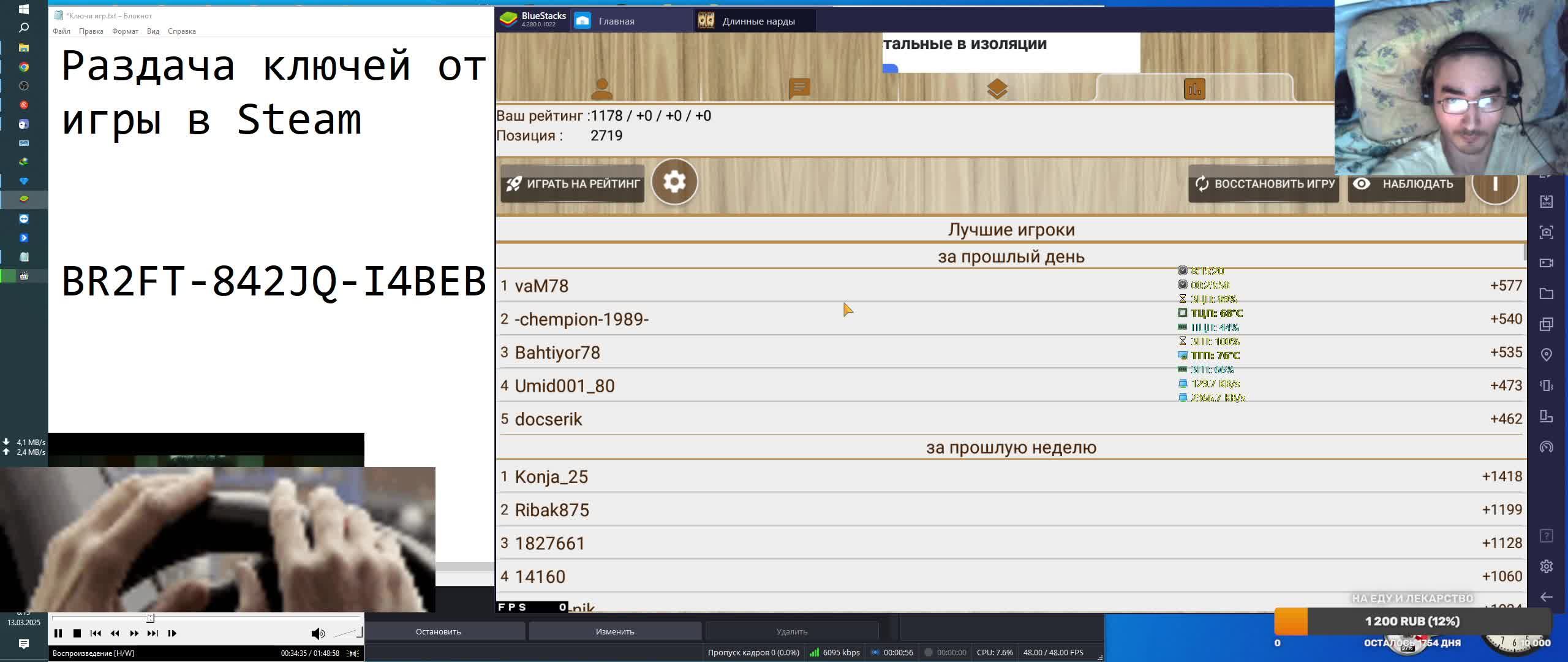The height and width of the screenshot is (662, 1568).
Task: Click BlueStacks shake device icon
Action: 1547,386
